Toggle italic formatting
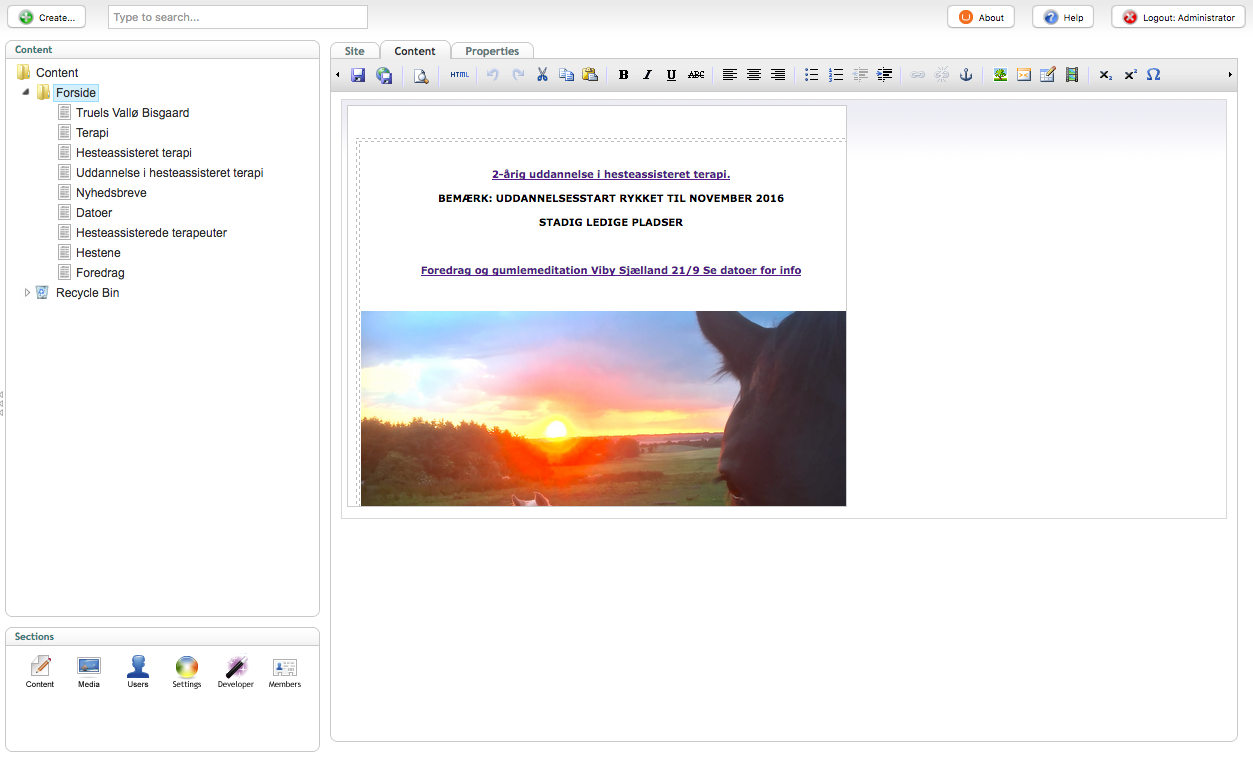The height and width of the screenshot is (770, 1253). coord(647,75)
